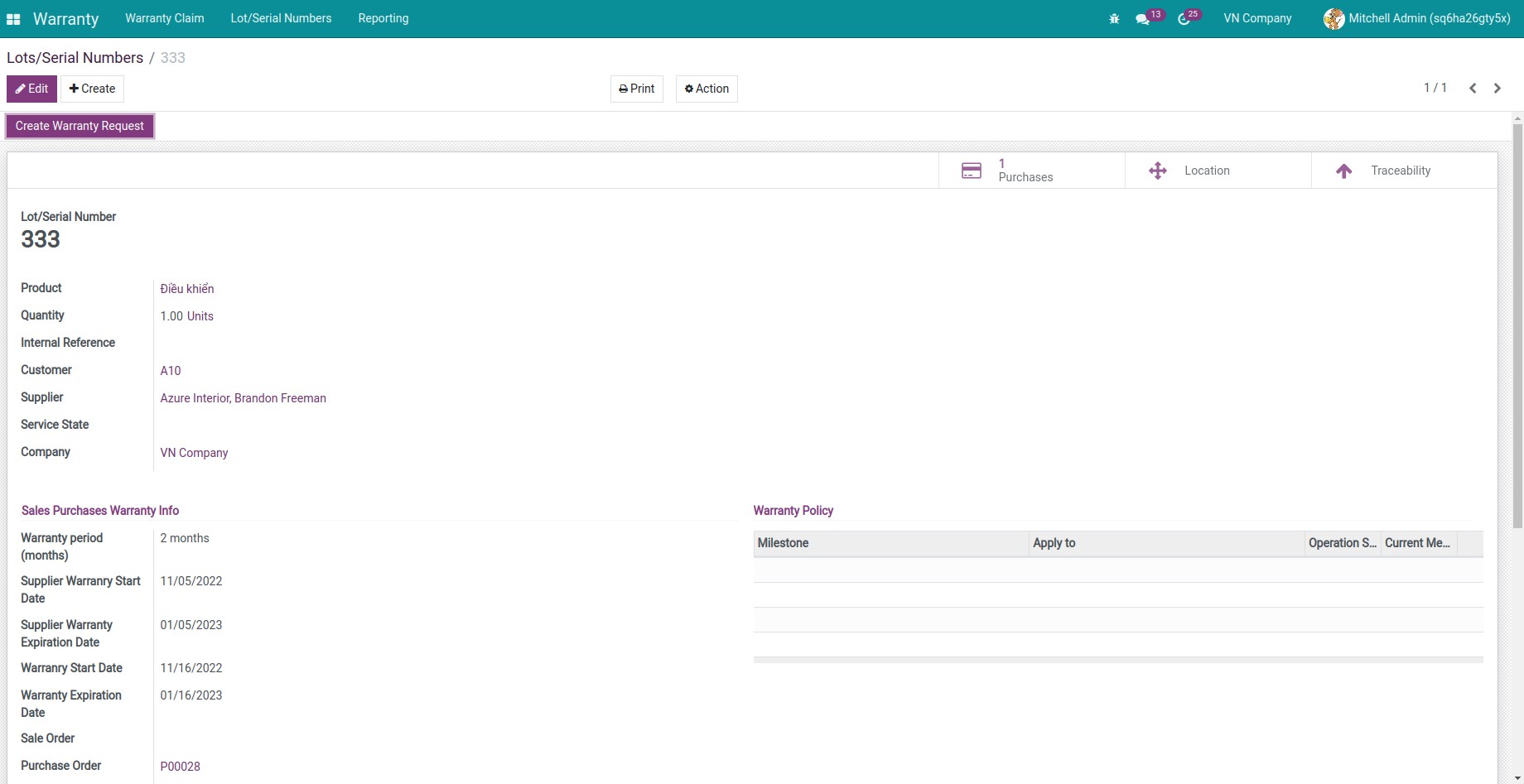This screenshot has width=1524, height=784.
Task: Go to previous record arrow
Action: (x=1473, y=89)
